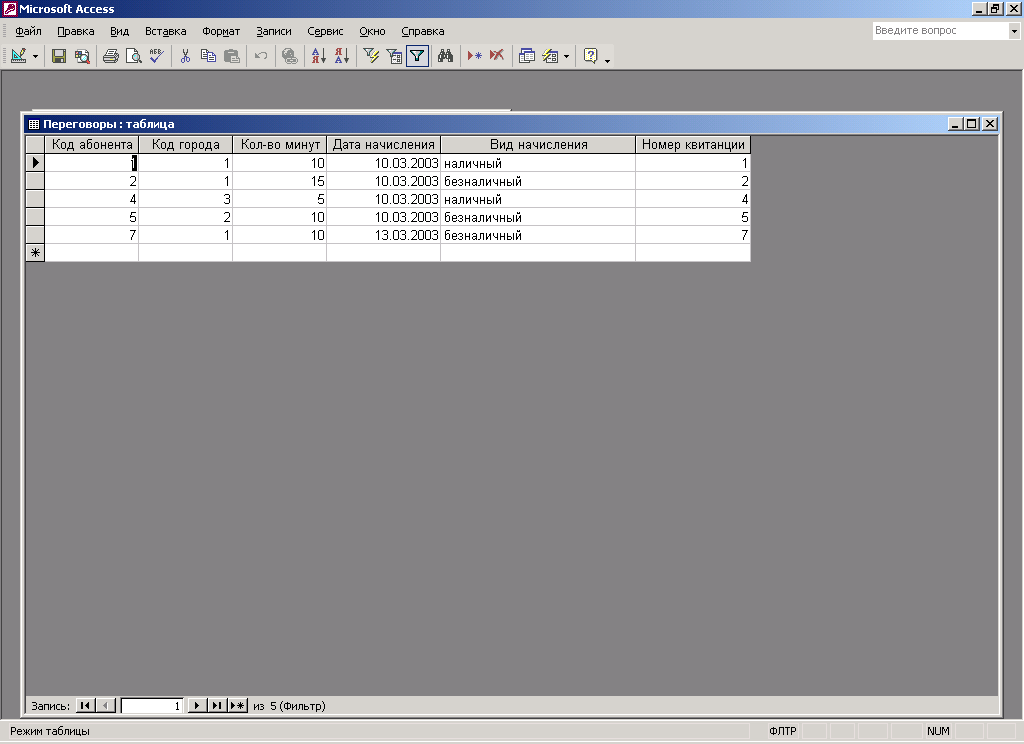
Task: Open Microsoft Access help icon
Action: pyautogui.click(x=590, y=56)
